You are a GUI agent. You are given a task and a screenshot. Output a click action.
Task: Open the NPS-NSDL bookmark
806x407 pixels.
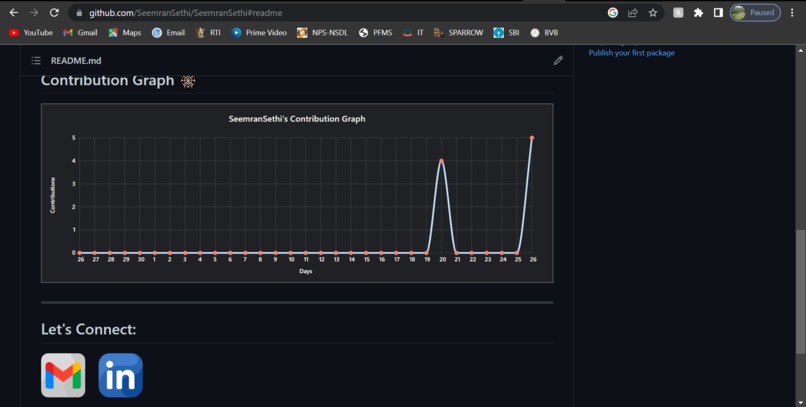pos(323,32)
